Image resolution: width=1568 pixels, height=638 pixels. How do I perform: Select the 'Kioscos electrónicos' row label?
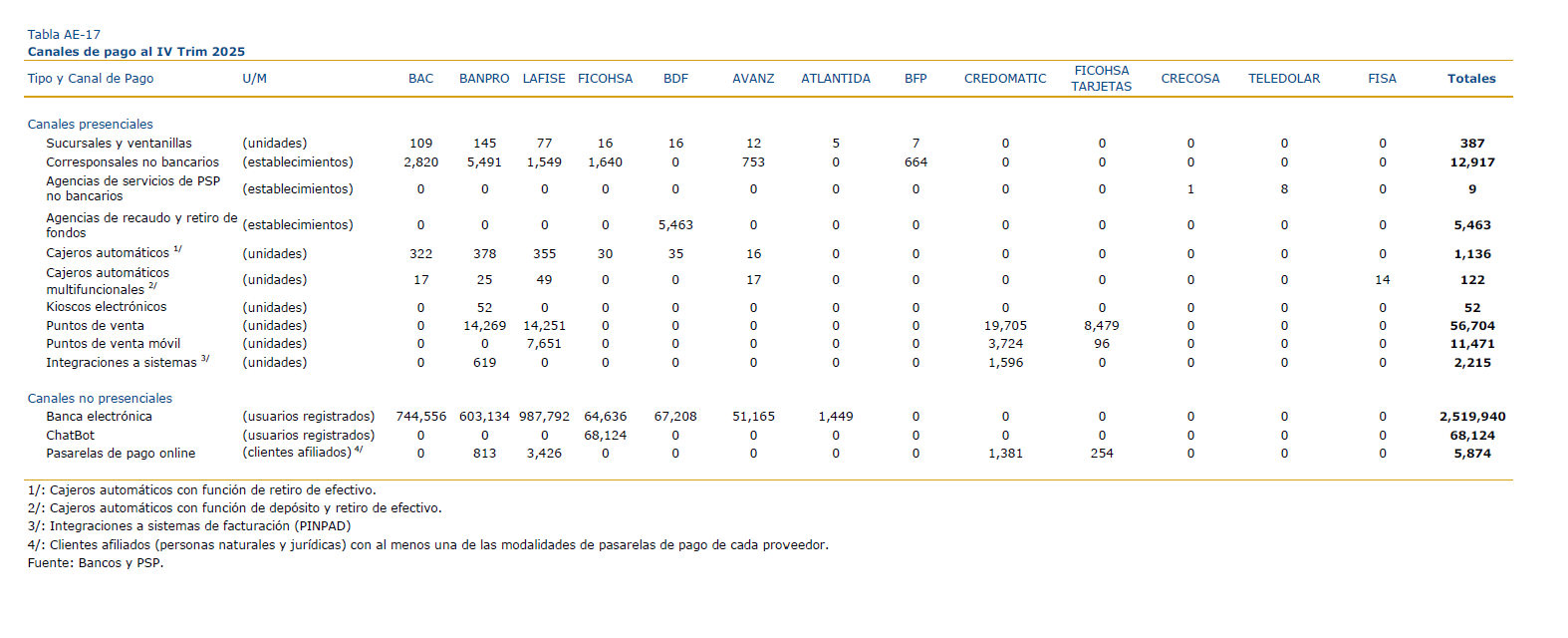107,307
